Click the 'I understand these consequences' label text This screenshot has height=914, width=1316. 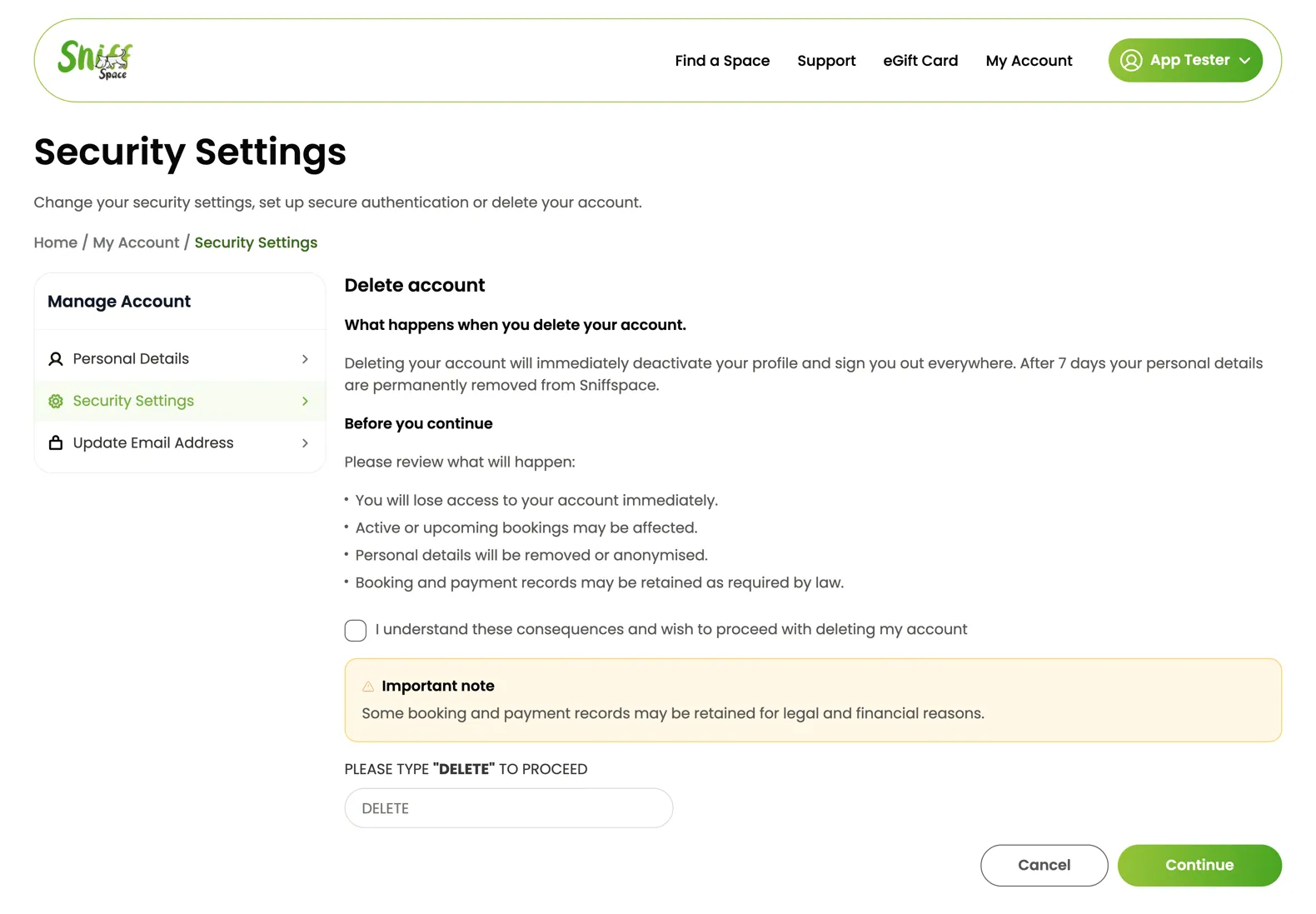[x=670, y=629]
